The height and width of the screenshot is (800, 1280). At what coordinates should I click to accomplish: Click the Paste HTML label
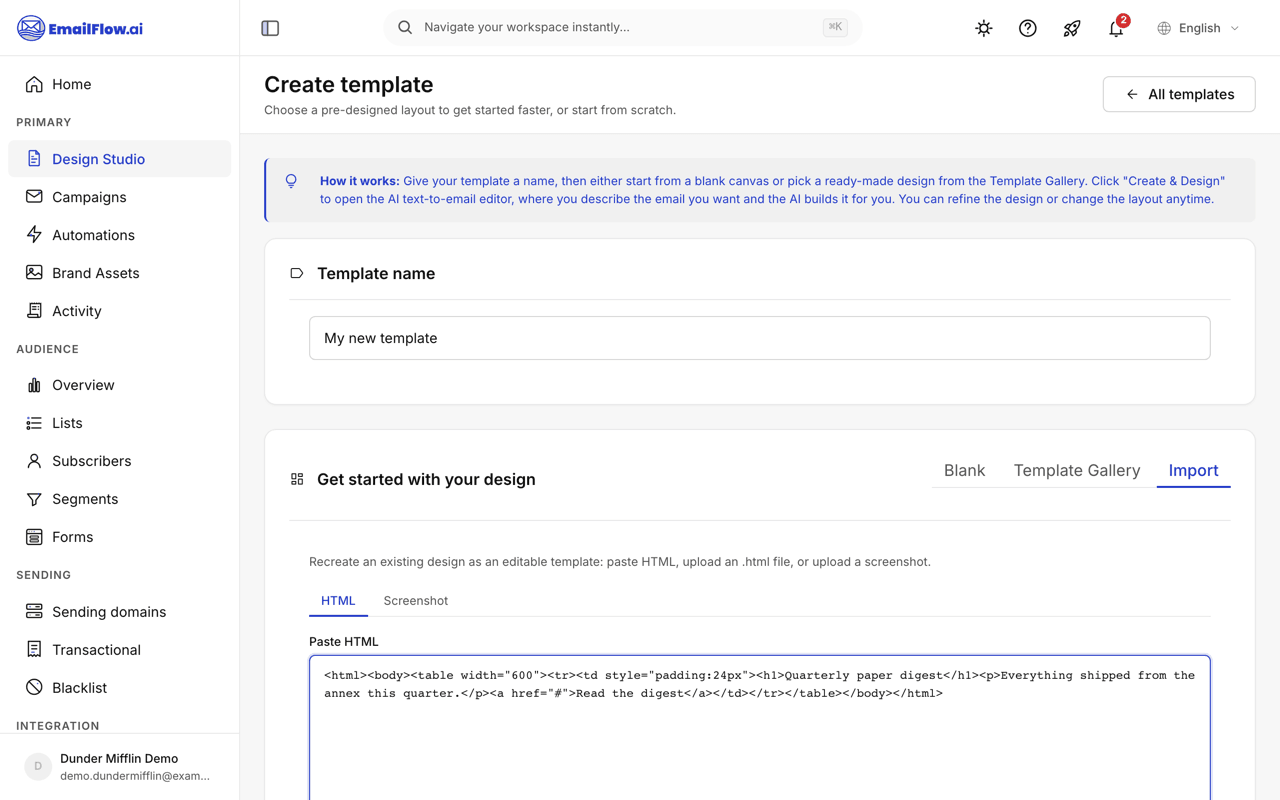[x=344, y=642]
